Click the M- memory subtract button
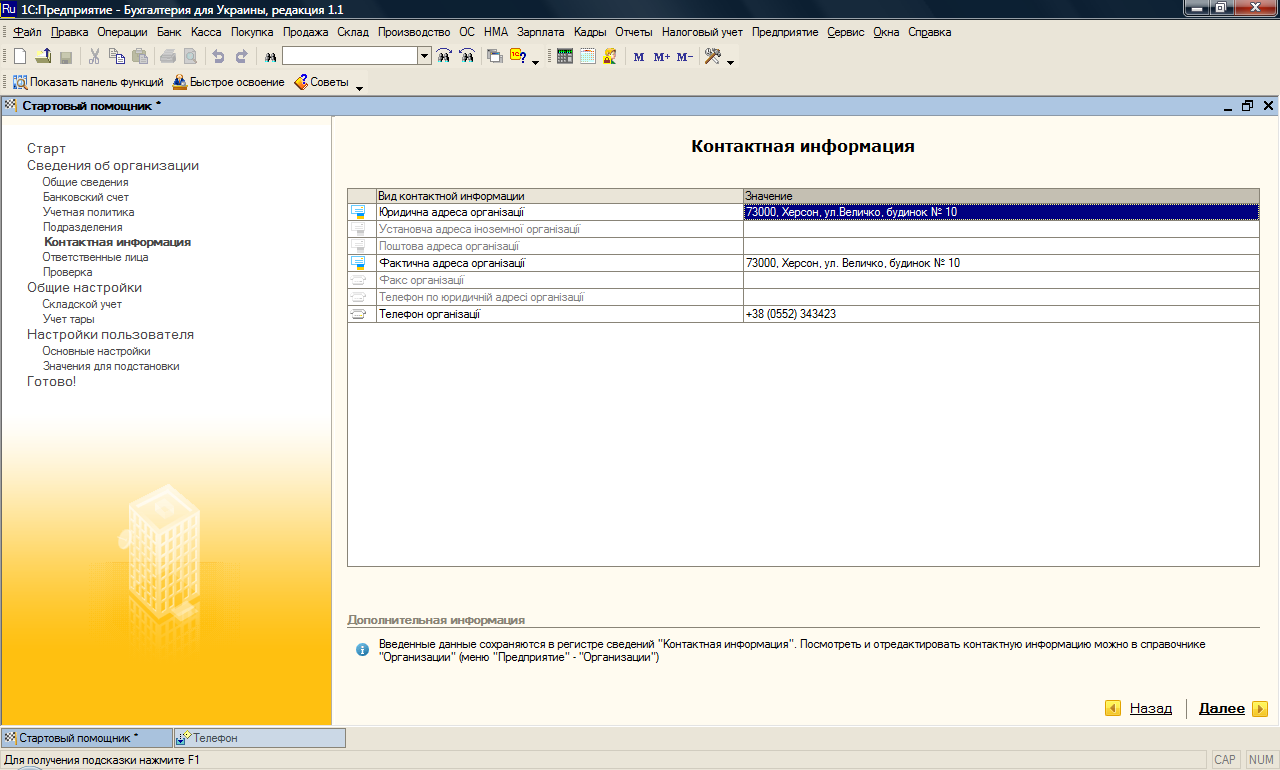This screenshot has height=770, width=1280. pos(685,57)
